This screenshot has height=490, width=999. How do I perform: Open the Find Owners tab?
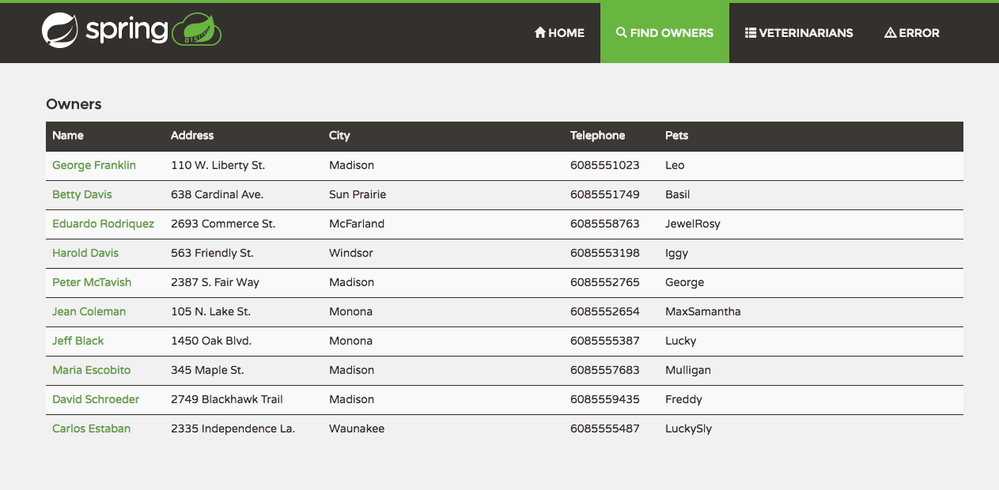pos(665,32)
